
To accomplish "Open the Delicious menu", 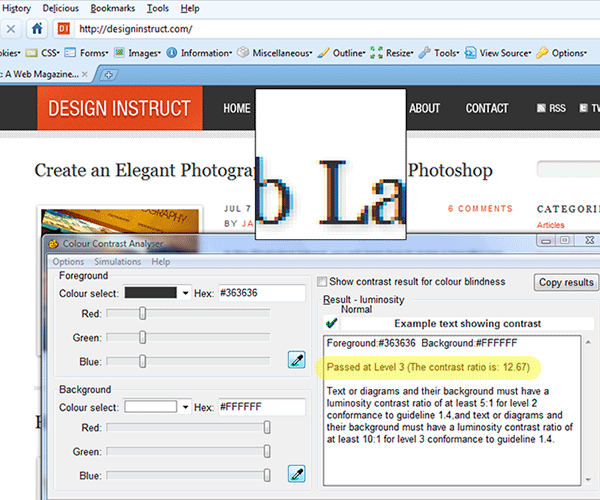I will [60, 8].
